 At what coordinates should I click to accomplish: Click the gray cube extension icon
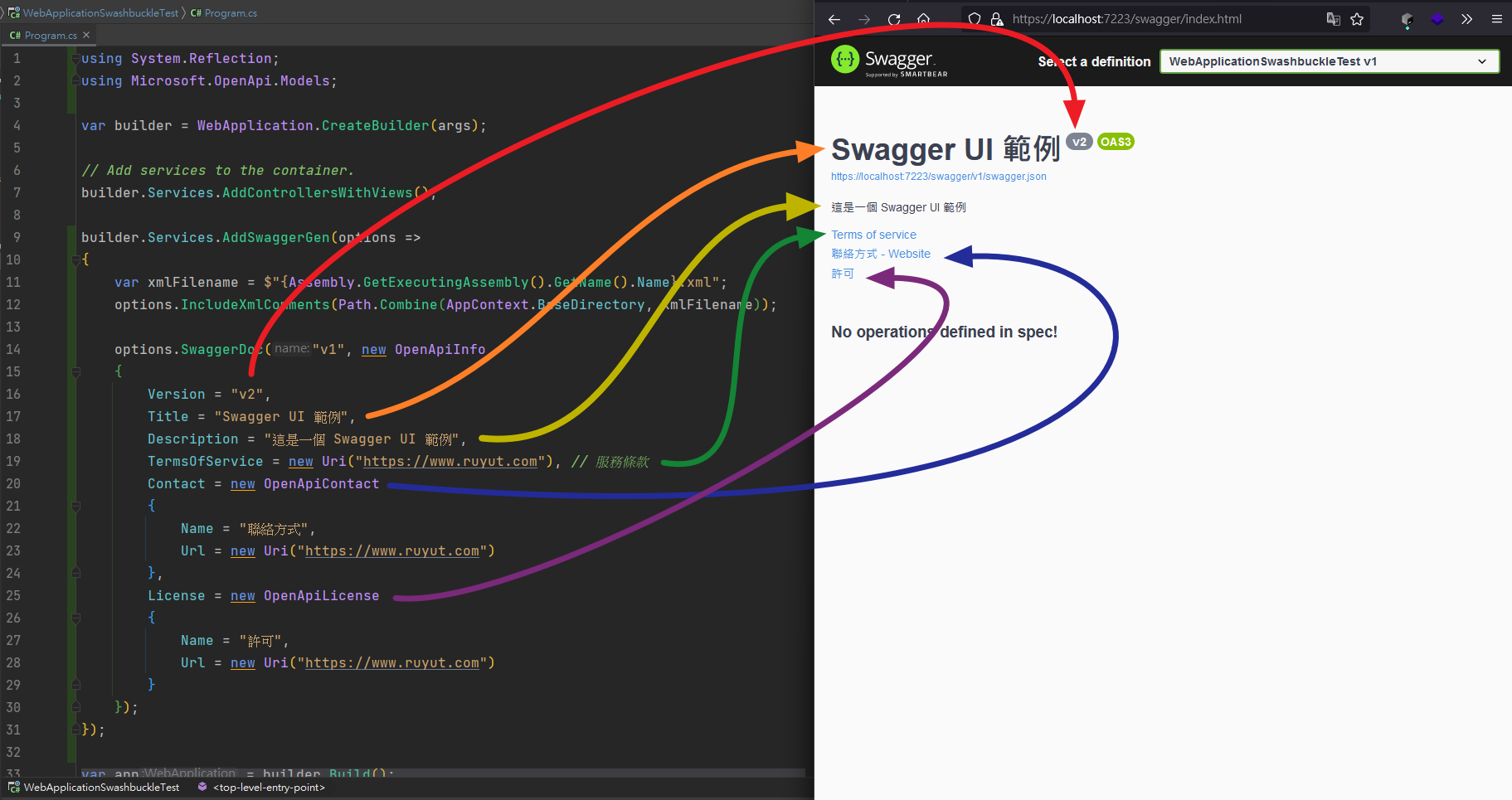pyautogui.click(x=1407, y=20)
